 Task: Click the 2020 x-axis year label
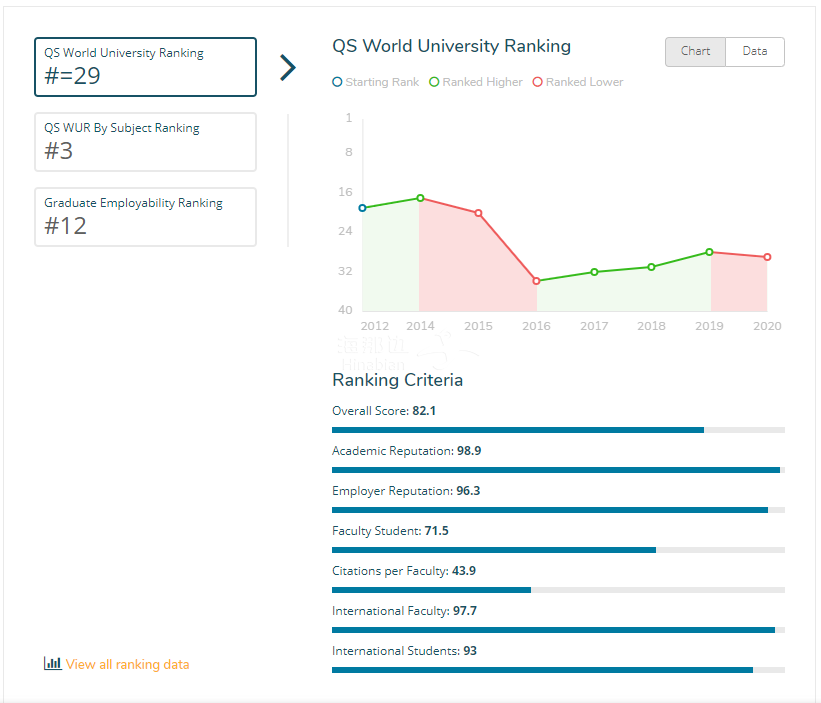[767, 326]
